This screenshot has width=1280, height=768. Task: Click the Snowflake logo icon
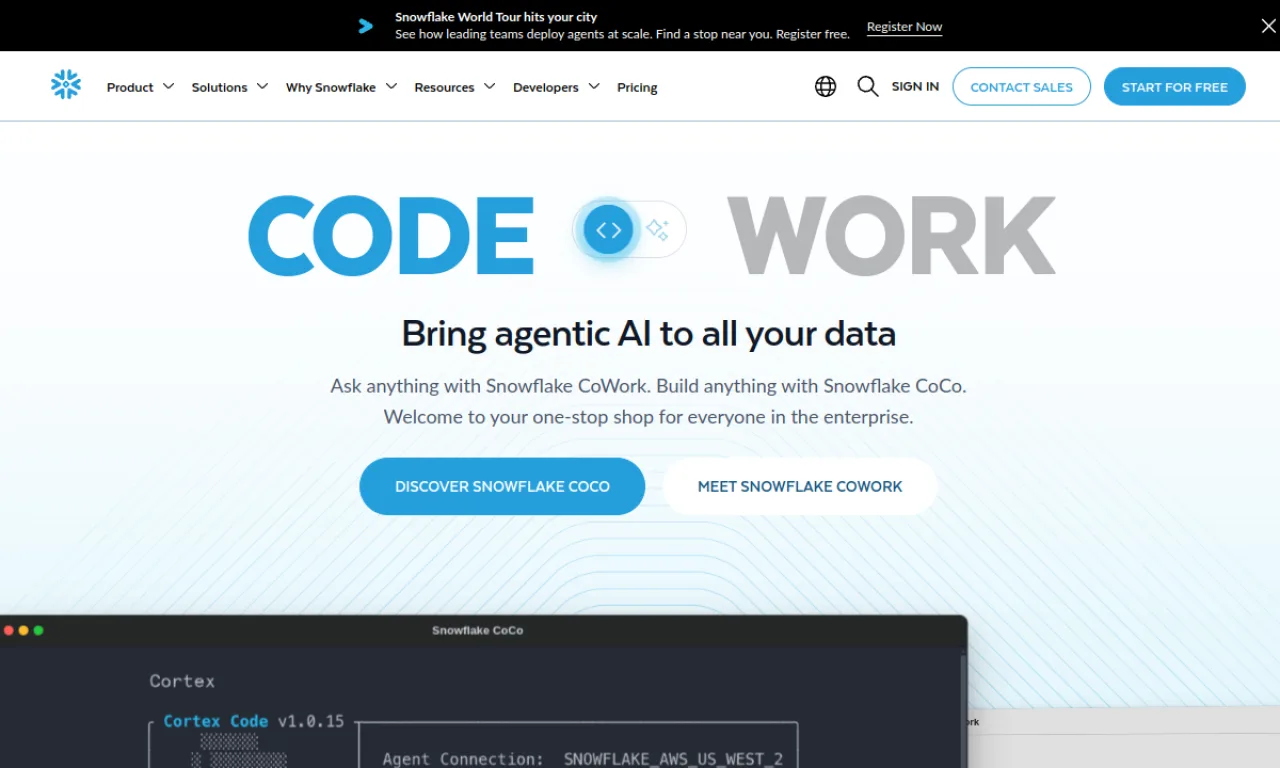click(x=66, y=85)
